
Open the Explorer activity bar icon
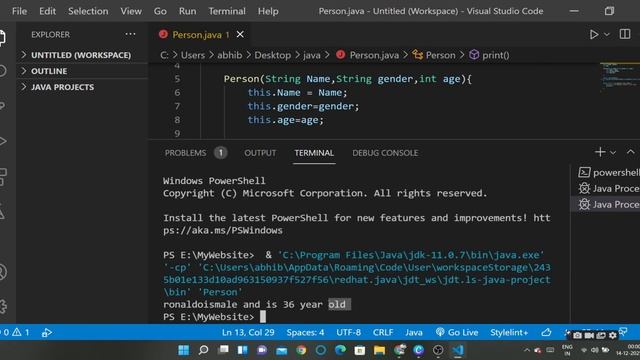[3, 38]
